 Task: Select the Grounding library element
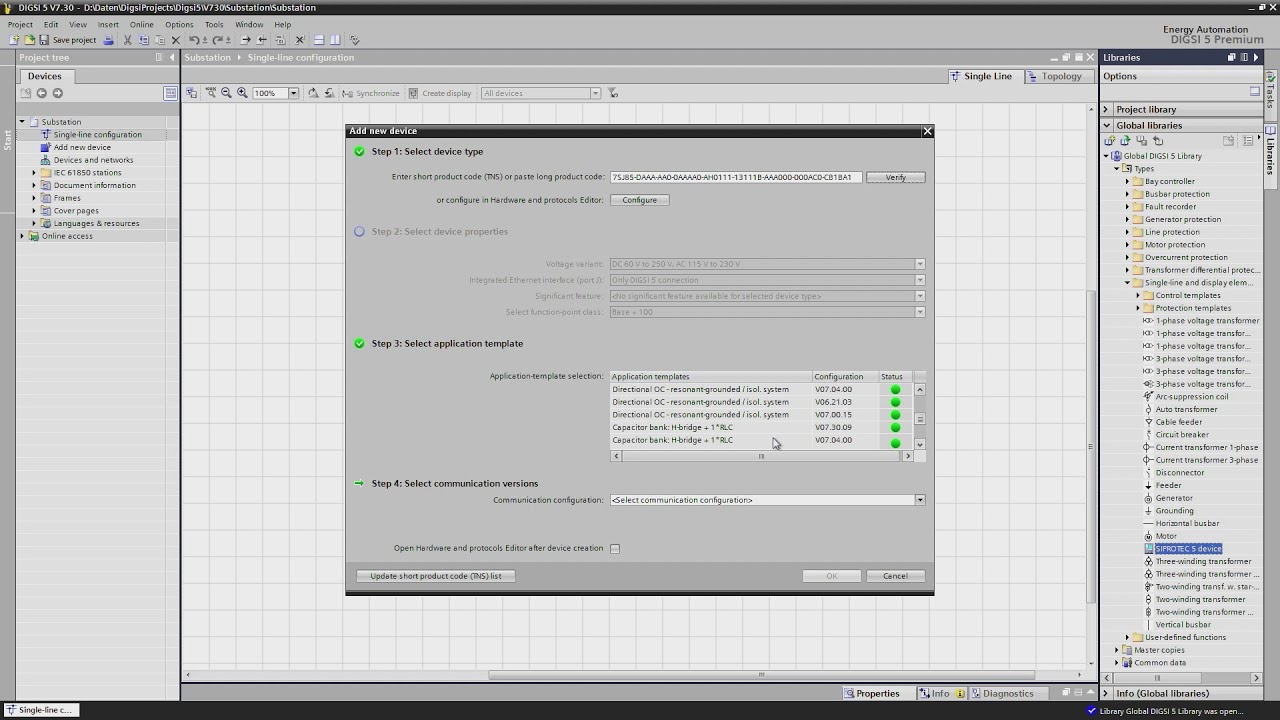1174,511
